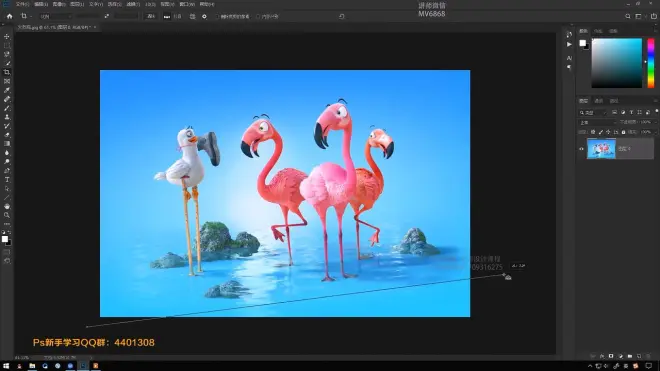Select the Dodge tool
This screenshot has width=660, height=371.
click(7, 162)
